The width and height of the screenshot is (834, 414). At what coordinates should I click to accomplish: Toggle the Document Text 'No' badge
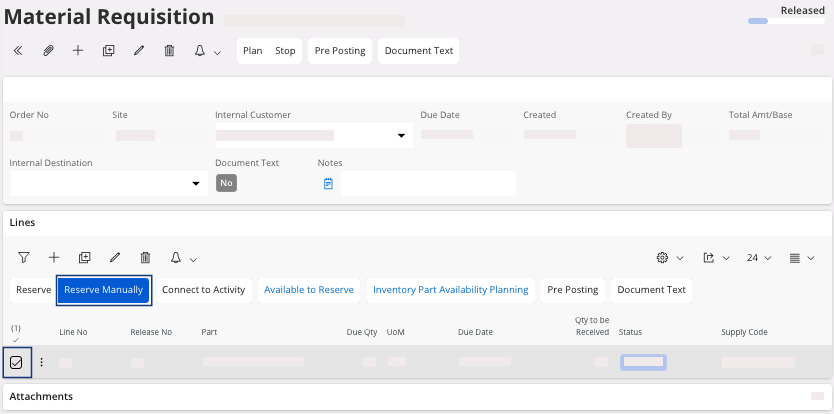pos(226,183)
